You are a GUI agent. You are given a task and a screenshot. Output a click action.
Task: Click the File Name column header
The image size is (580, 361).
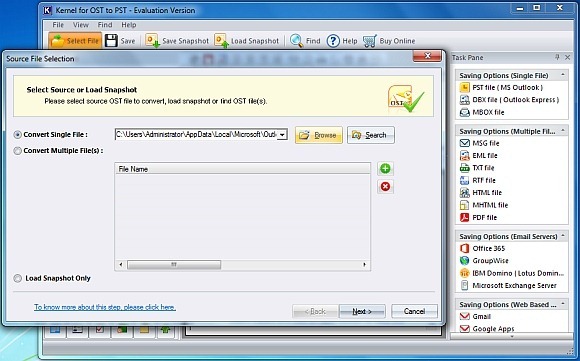pyautogui.click(x=243, y=169)
